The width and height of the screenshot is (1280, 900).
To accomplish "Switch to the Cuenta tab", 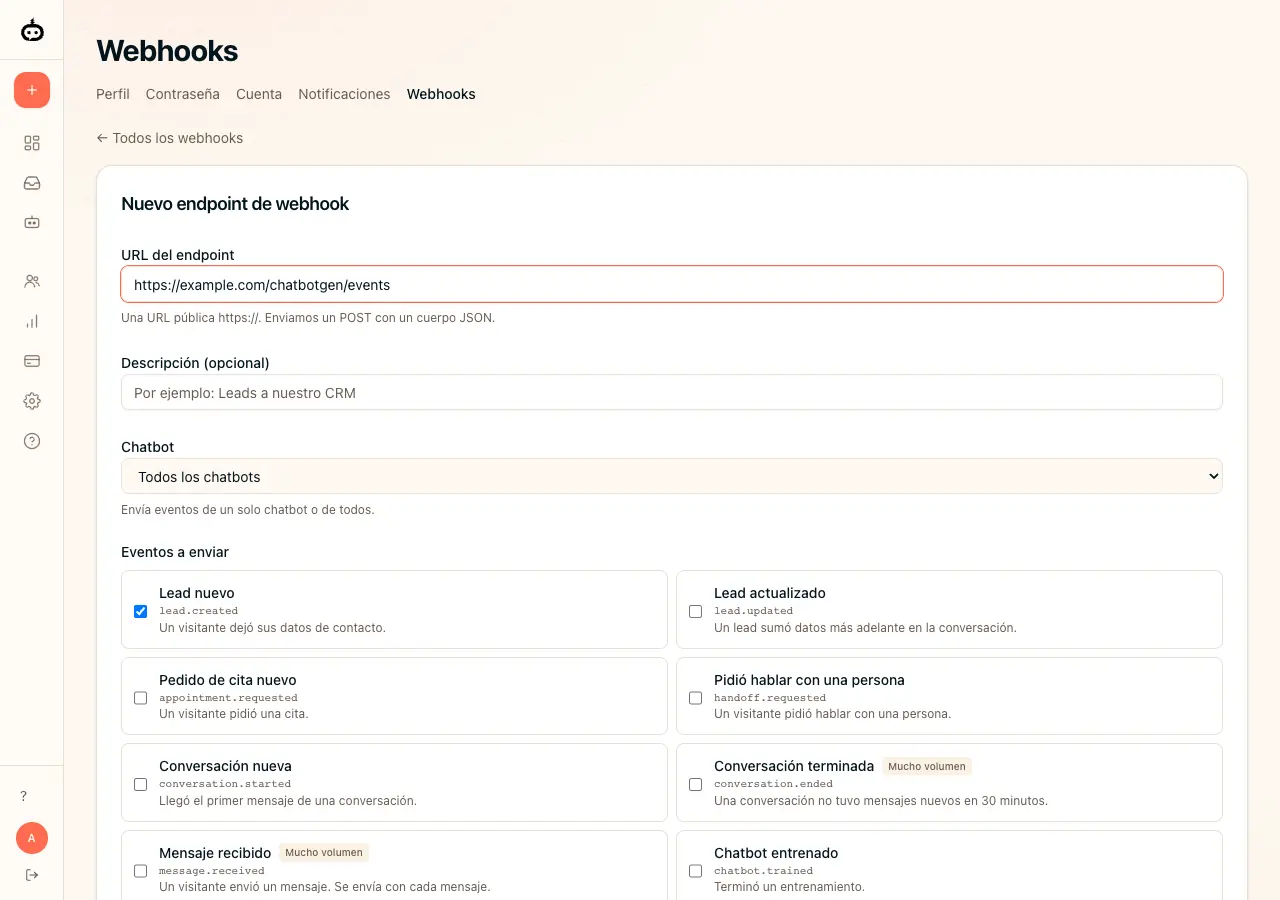I will pos(259,94).
